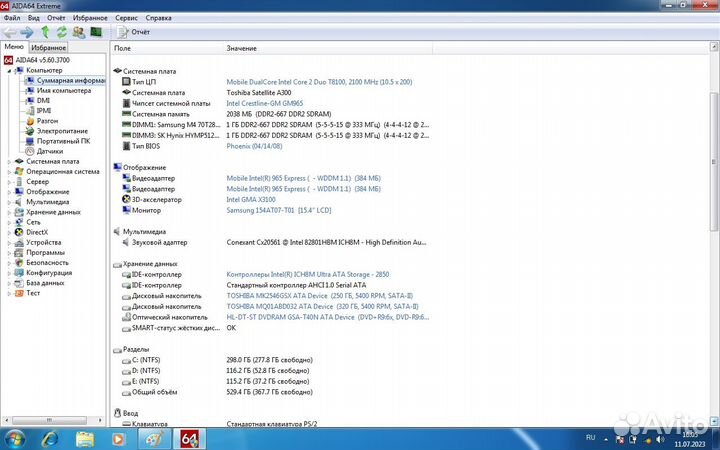Open the Core 2 Duo T8100 CPU link
The height and width of the screenshot is (450, 720).
(x=319, y=82)
